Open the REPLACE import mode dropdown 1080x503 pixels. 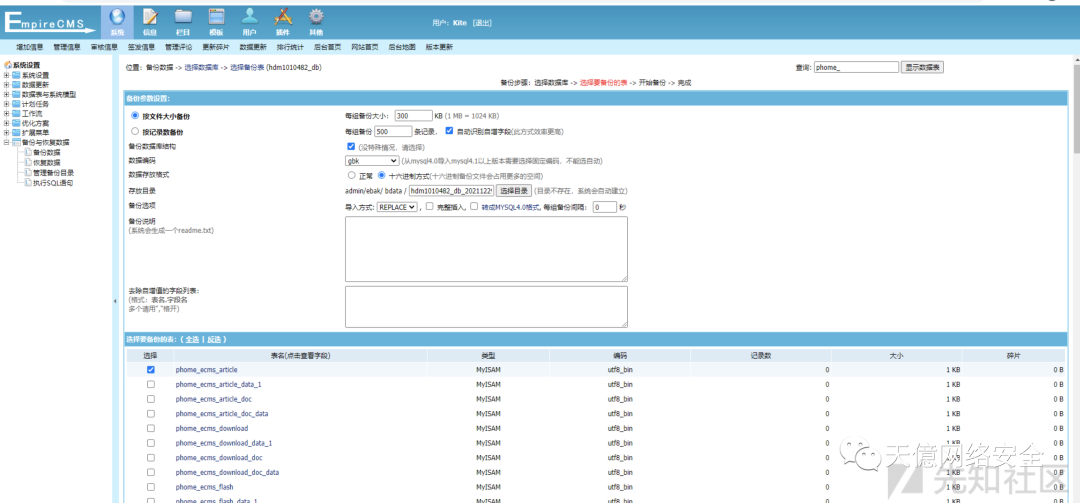click(397, 207)
